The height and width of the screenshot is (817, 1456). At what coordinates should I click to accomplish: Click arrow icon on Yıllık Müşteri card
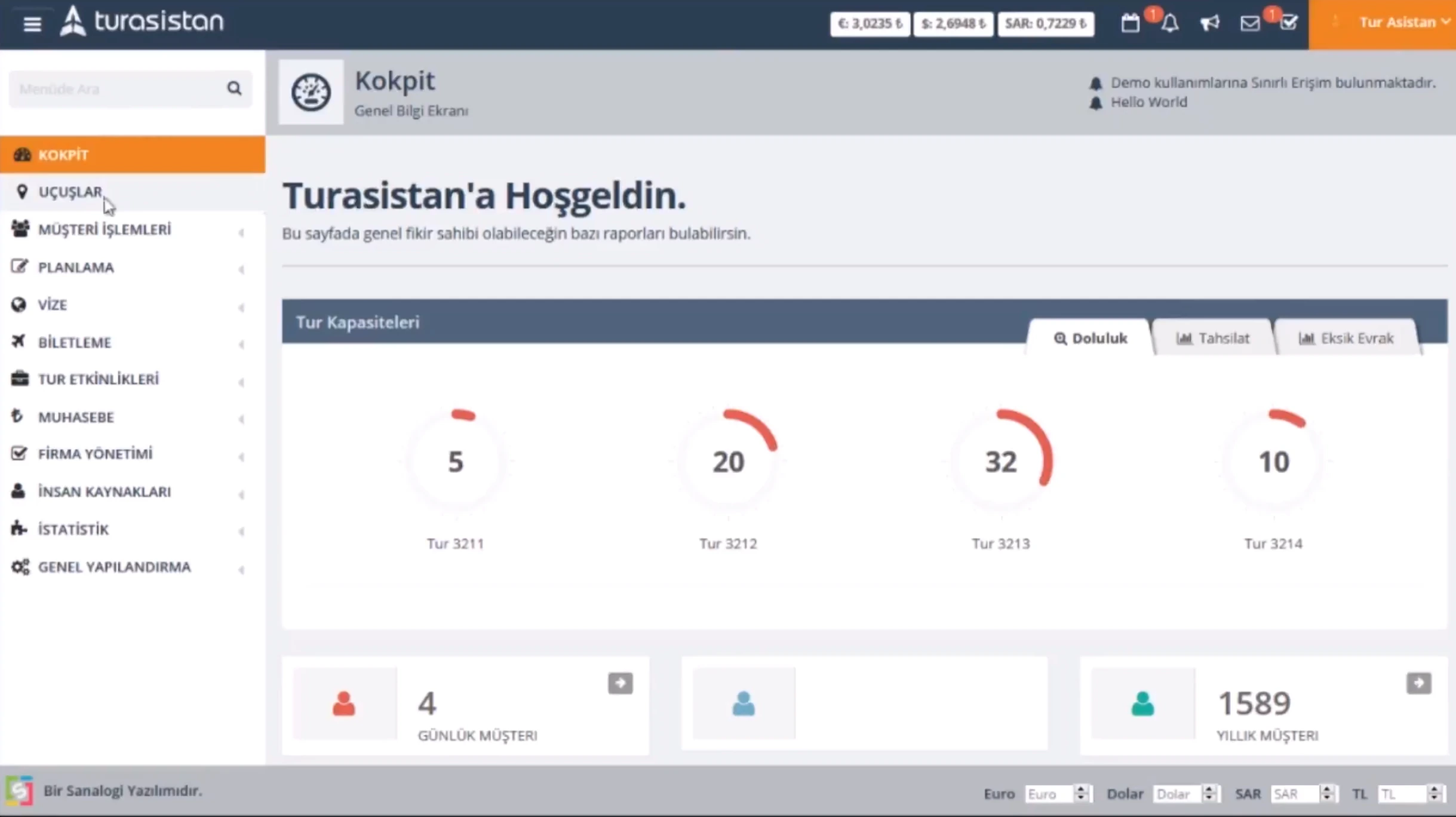(x=1418, y=683)
